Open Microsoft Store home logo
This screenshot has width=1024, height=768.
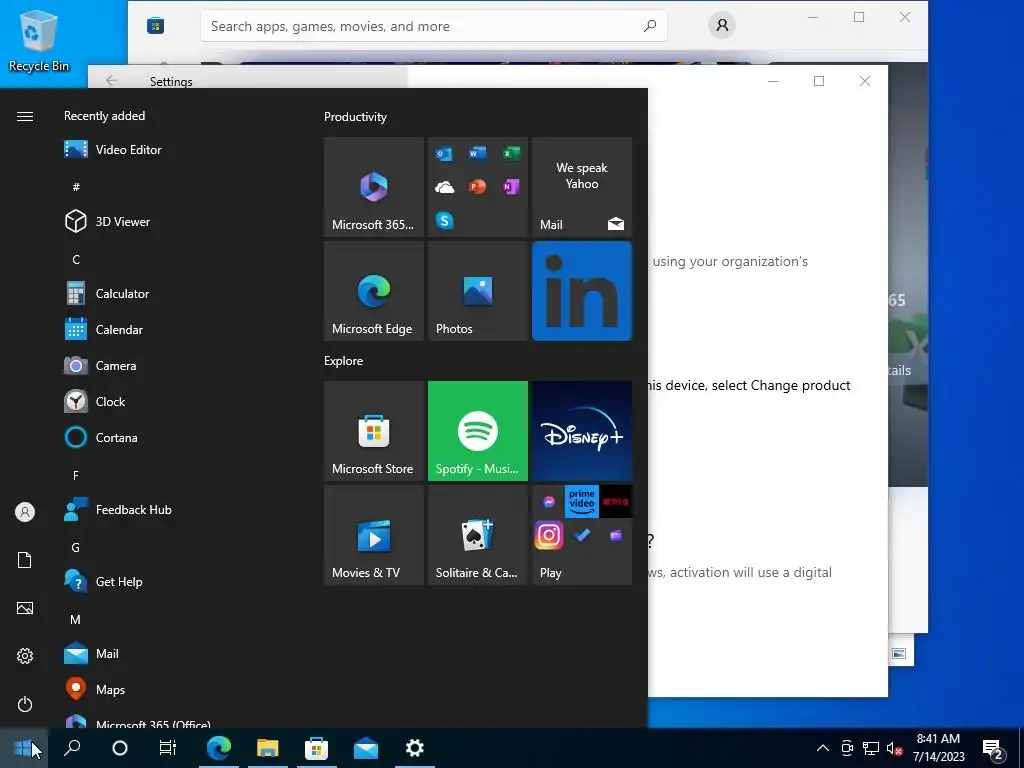click(x=155, y=25)
